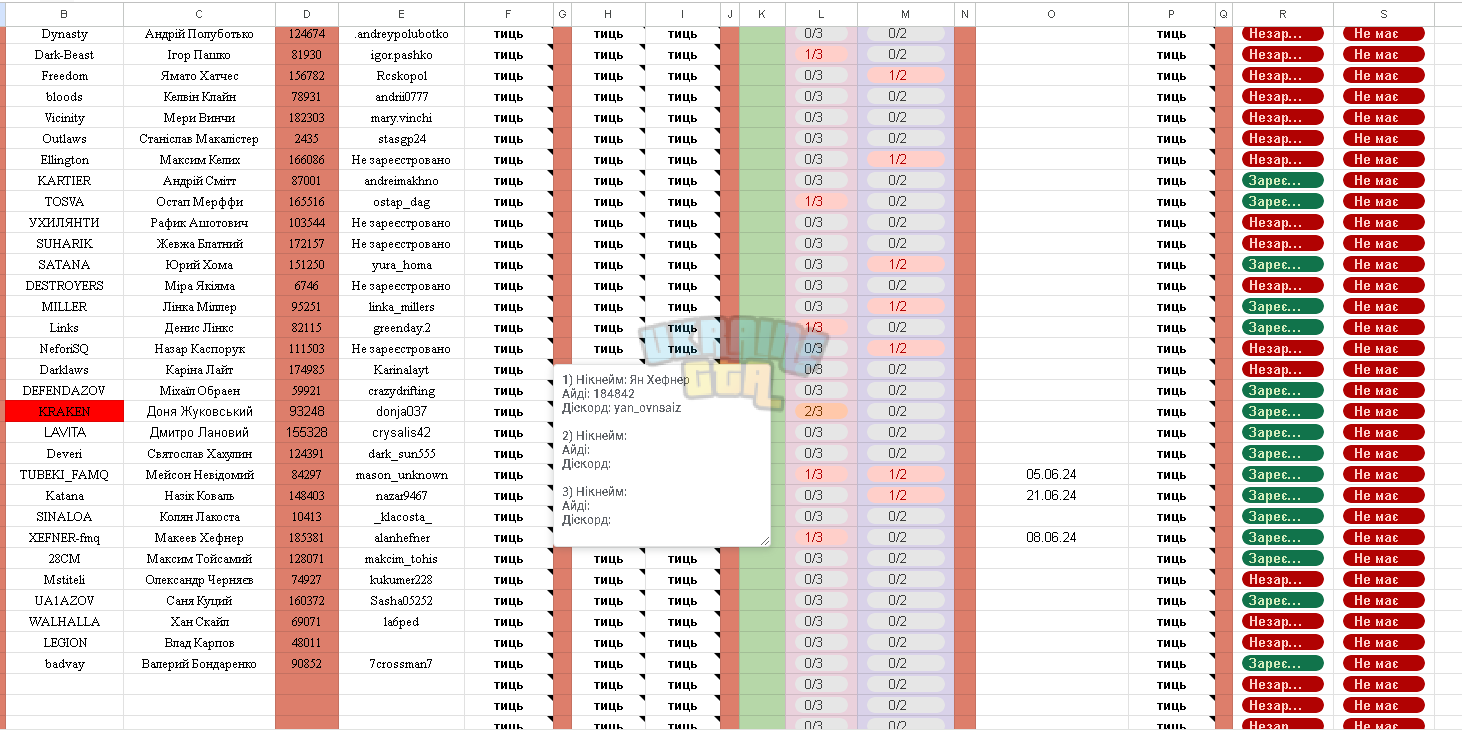Screen dimensions: 1462x734
Task: Click inside the note text mentioning Ян Хефнер
Action: 625,380
